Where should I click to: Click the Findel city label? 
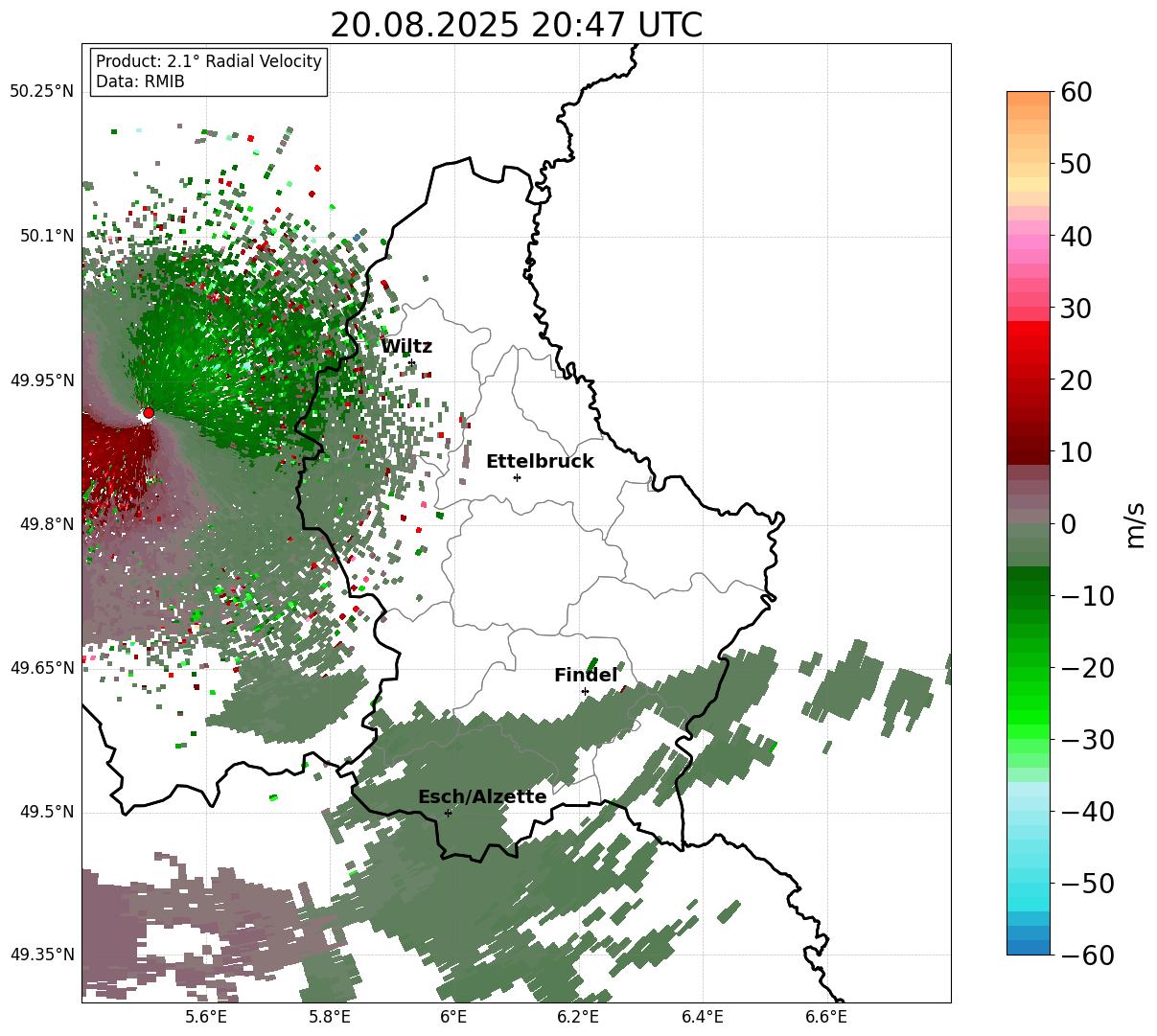[x=586, y=676]
